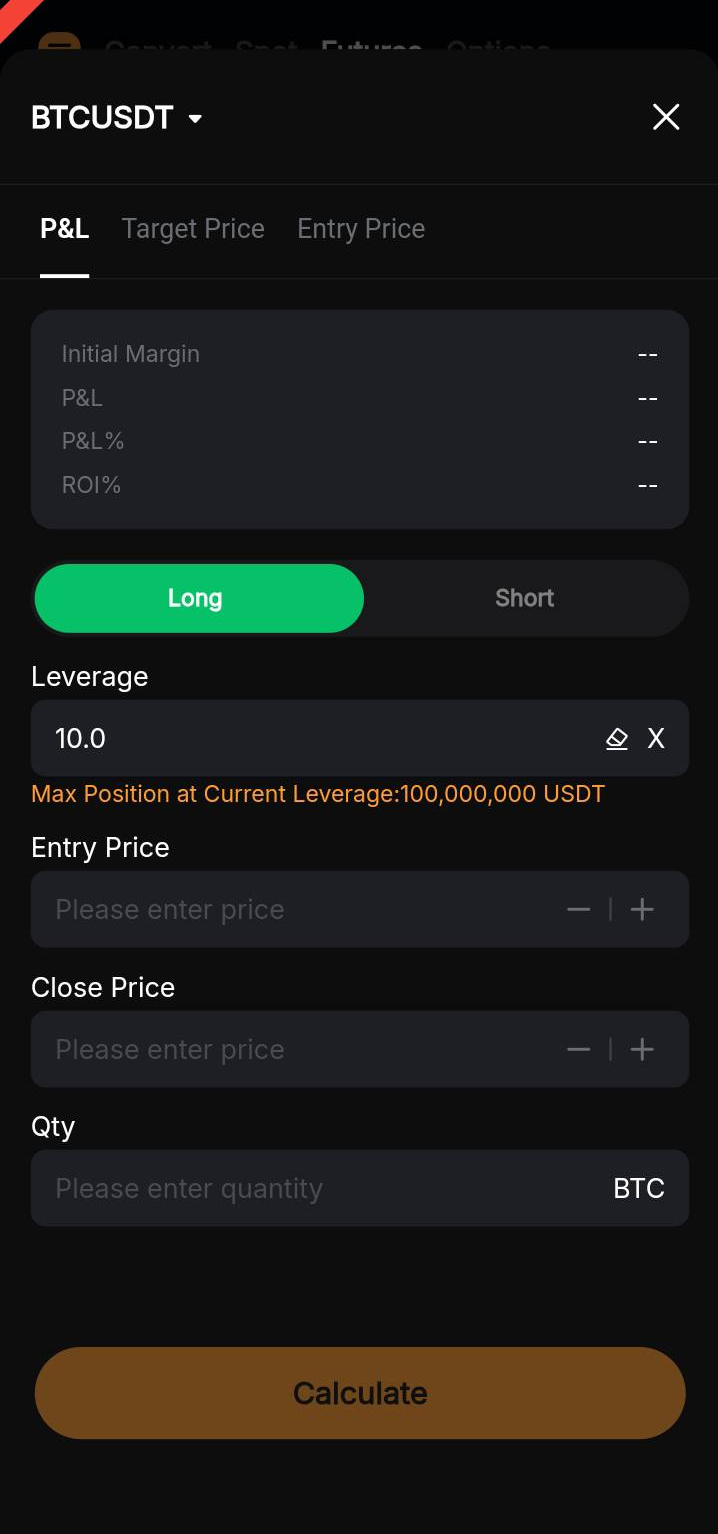Close the calculator panel
This screenshot has width=718, height=1534.
click(x=666, y=118)
